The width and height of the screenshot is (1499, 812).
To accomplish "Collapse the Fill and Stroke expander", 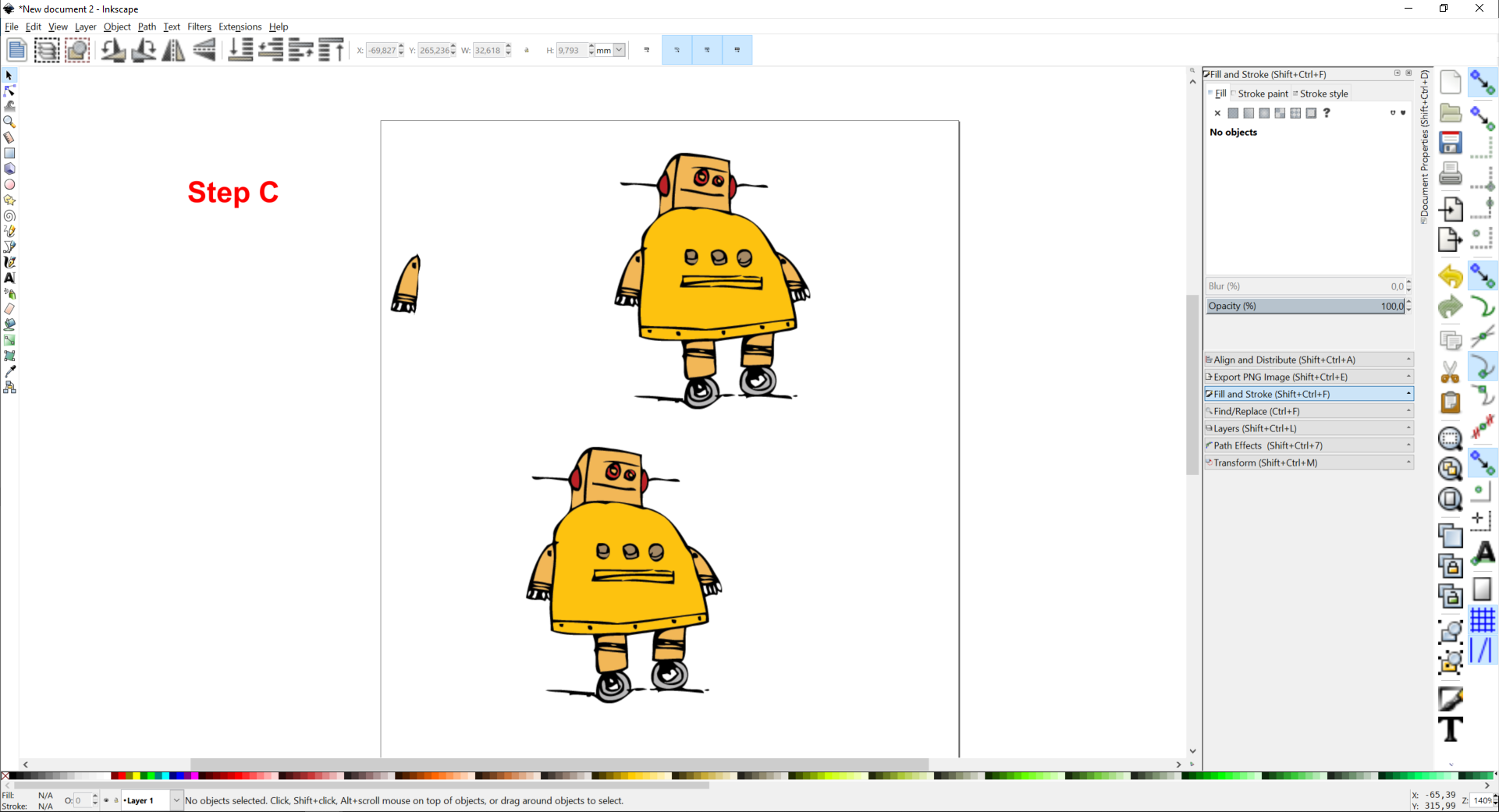I will click(1408, 394).
